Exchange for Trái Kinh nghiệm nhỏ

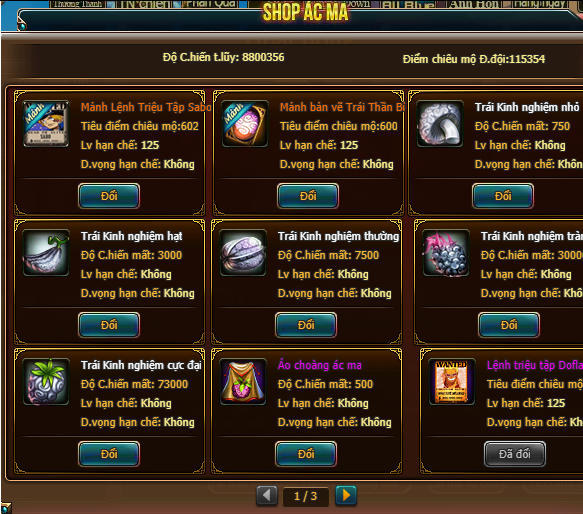tap(503, 196)
